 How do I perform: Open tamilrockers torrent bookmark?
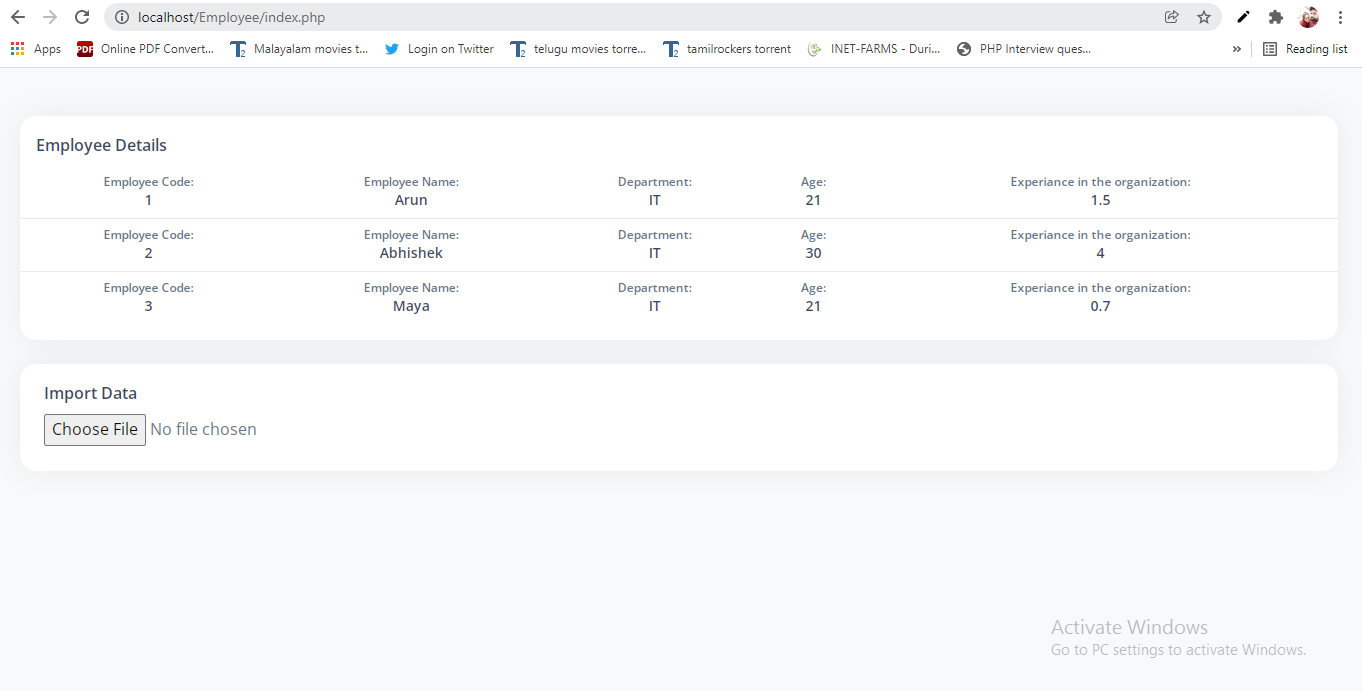(727, 49)
